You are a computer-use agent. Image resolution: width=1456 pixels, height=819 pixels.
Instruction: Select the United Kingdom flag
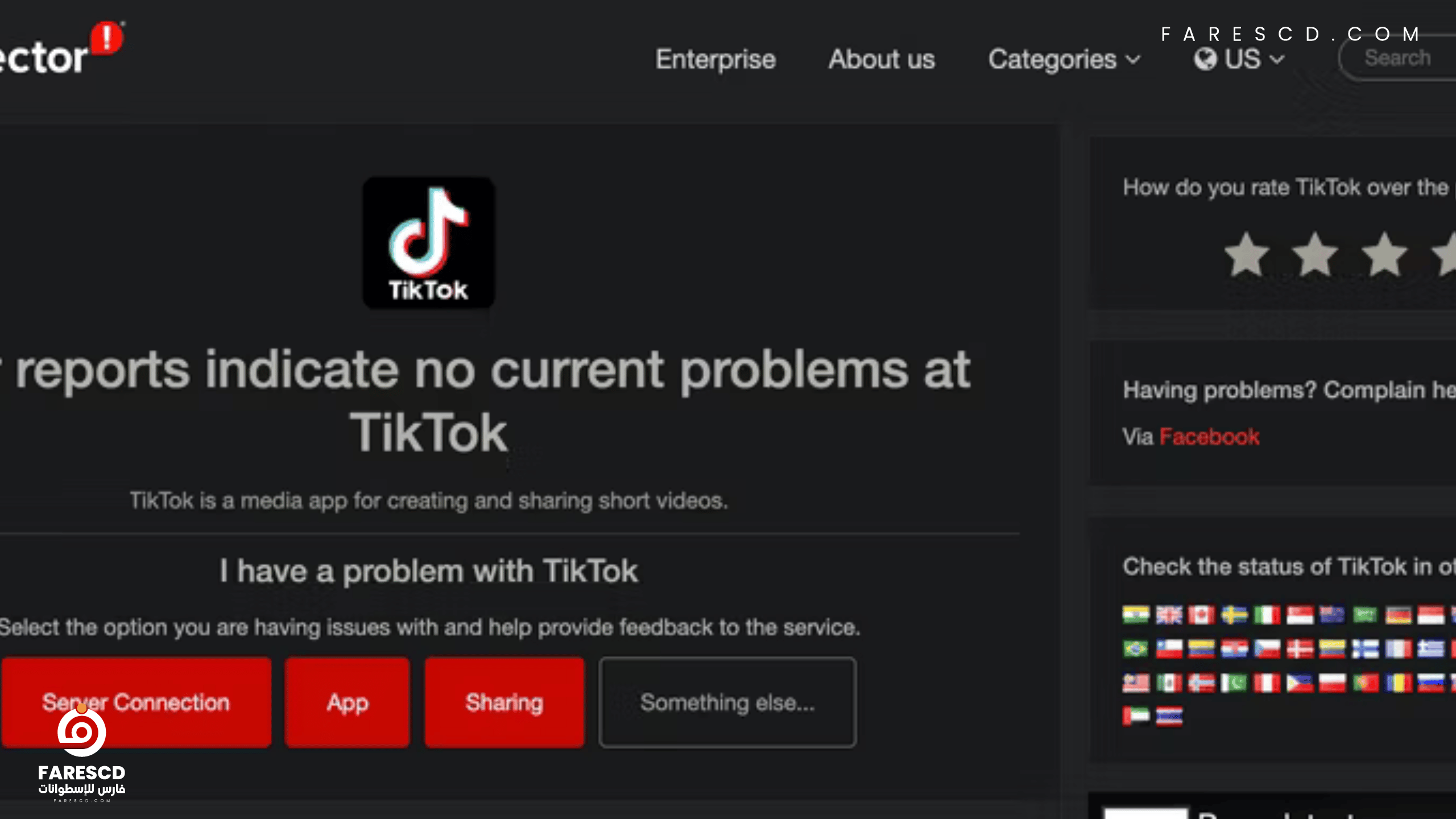click(x=1169, y=615)
